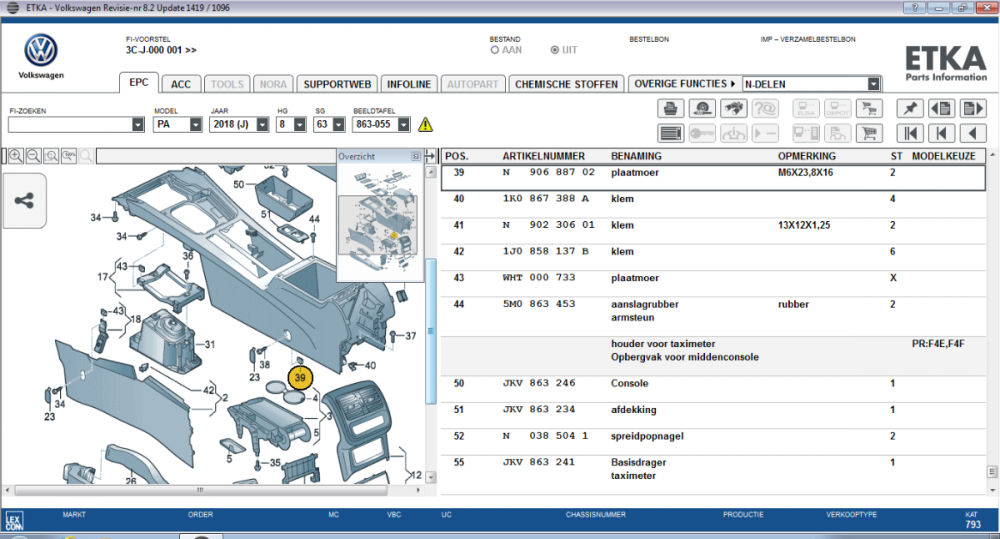Click the parts list vertical scrollbar down arrow
This screenshot has height=539, width=1000.
[x=992, y=490]
